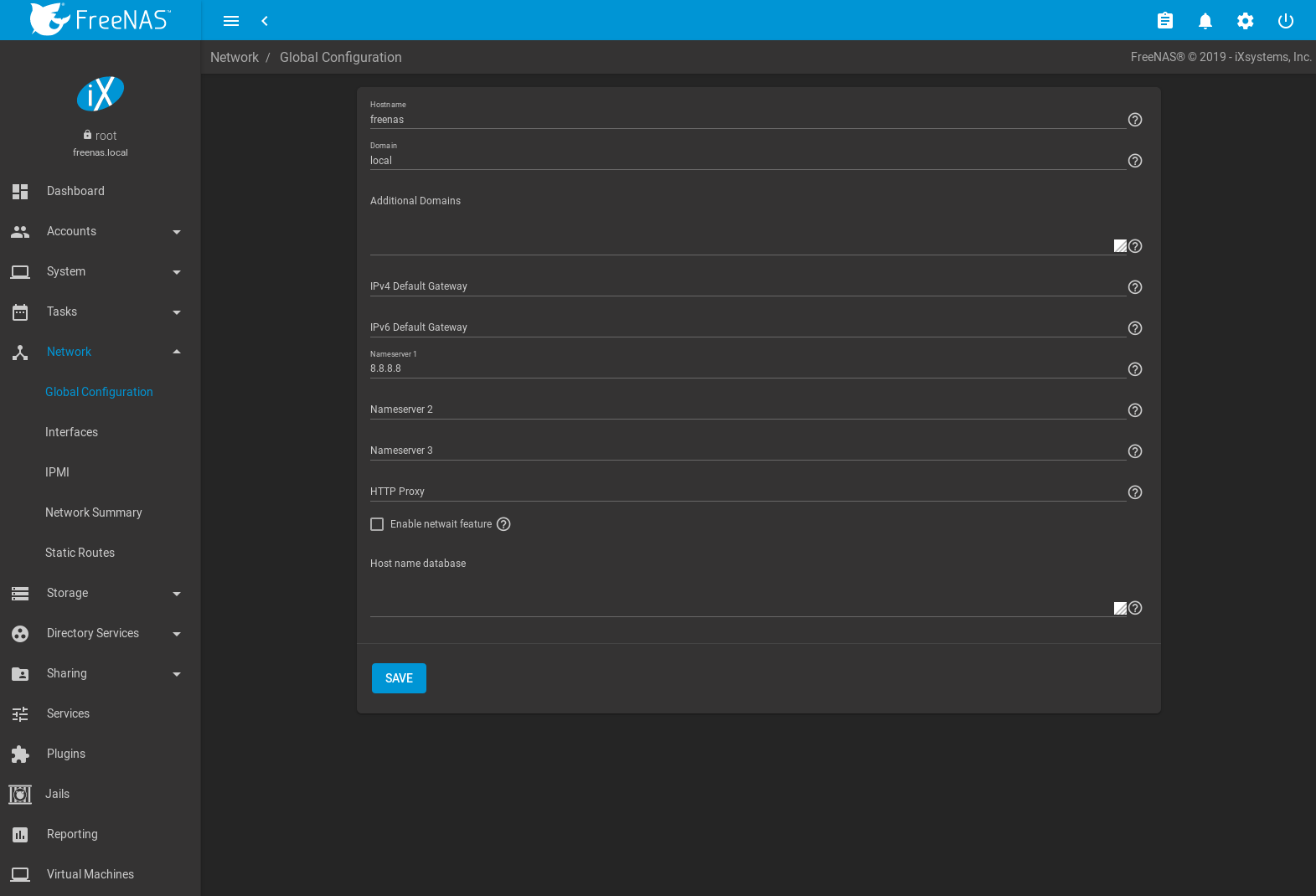Viewport: 1316px width, 896px height.
Task: Open the task manager clipboard icon
Action: [1165, 21]
